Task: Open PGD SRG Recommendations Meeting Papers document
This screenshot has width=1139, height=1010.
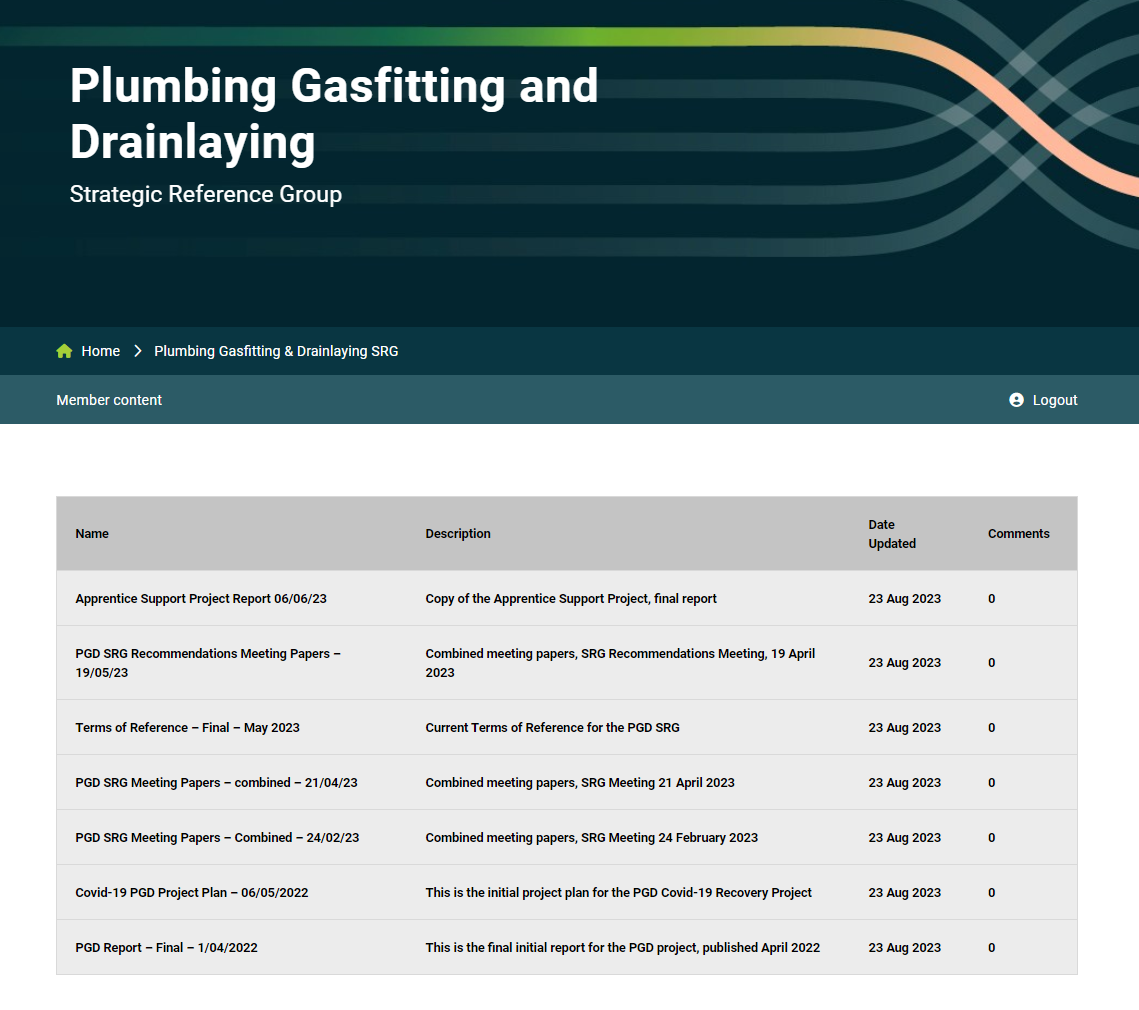Action: click(x=208, y=662)
